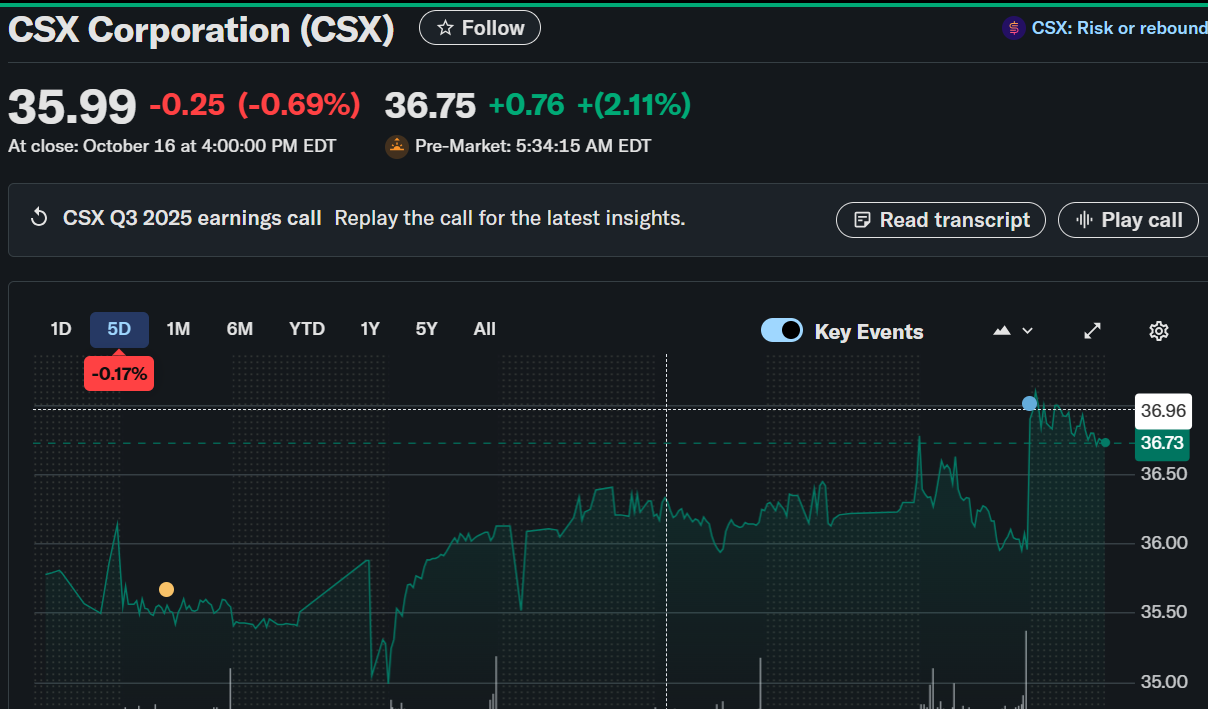Show YTD chart range
This screenshot has width=1208, height=709.
point(307,329)
